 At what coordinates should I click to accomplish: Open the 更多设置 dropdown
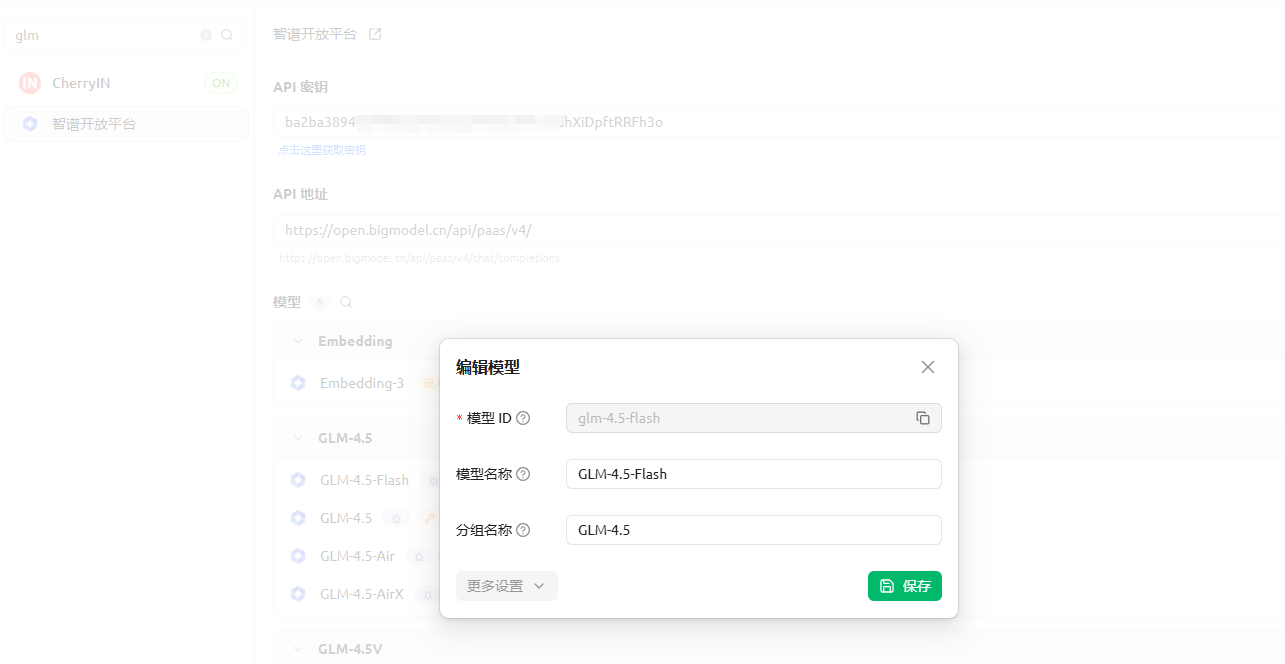[x=506, y=586]
